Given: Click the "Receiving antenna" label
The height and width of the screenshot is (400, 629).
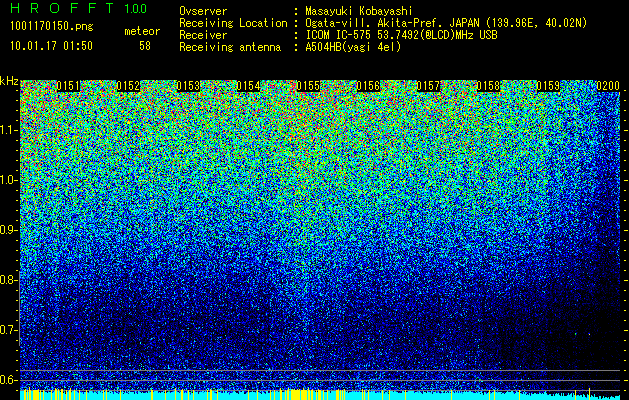Looking at the screenshot, I should (x=230, y=47).
